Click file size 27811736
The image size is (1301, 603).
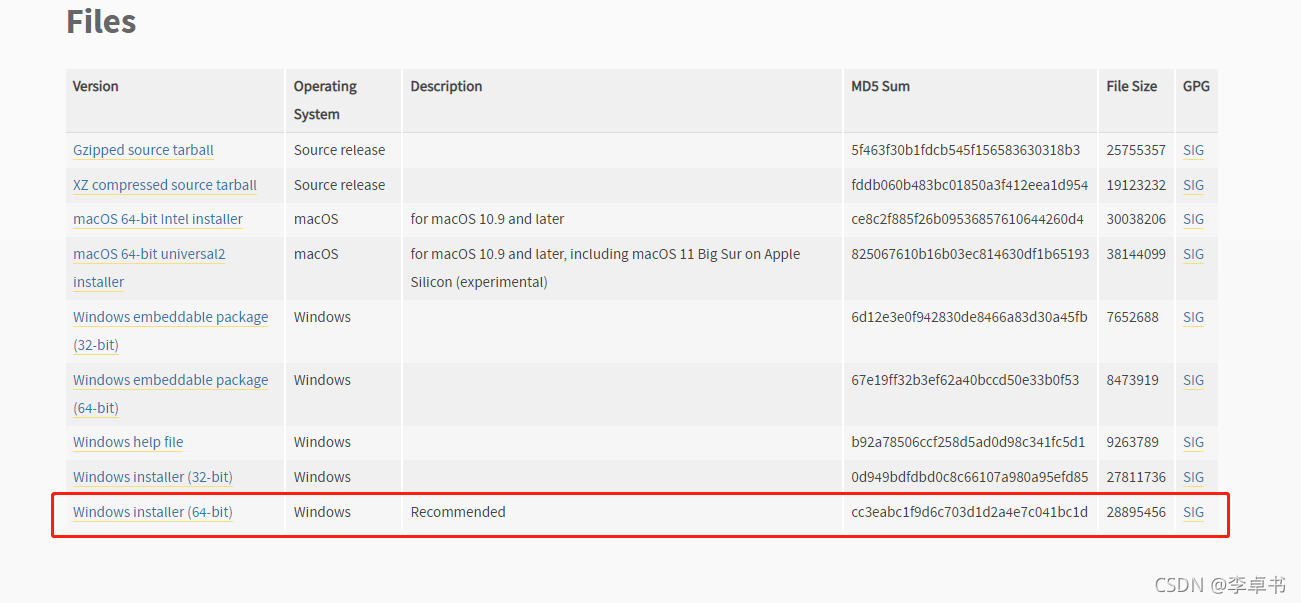[1136, 477]
